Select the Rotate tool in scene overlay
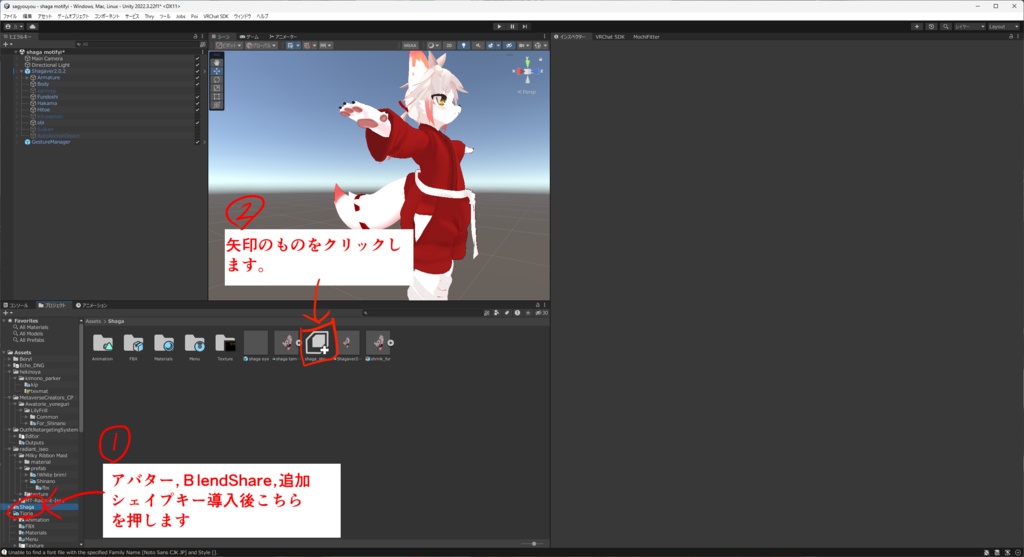1024x557 pixels. click(x=217, y=80)
